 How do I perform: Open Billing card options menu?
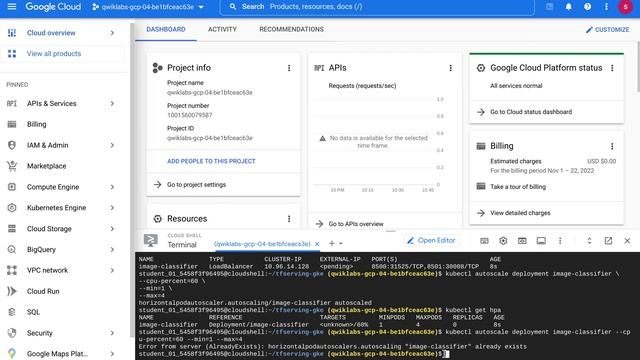[x=612, y=146]
